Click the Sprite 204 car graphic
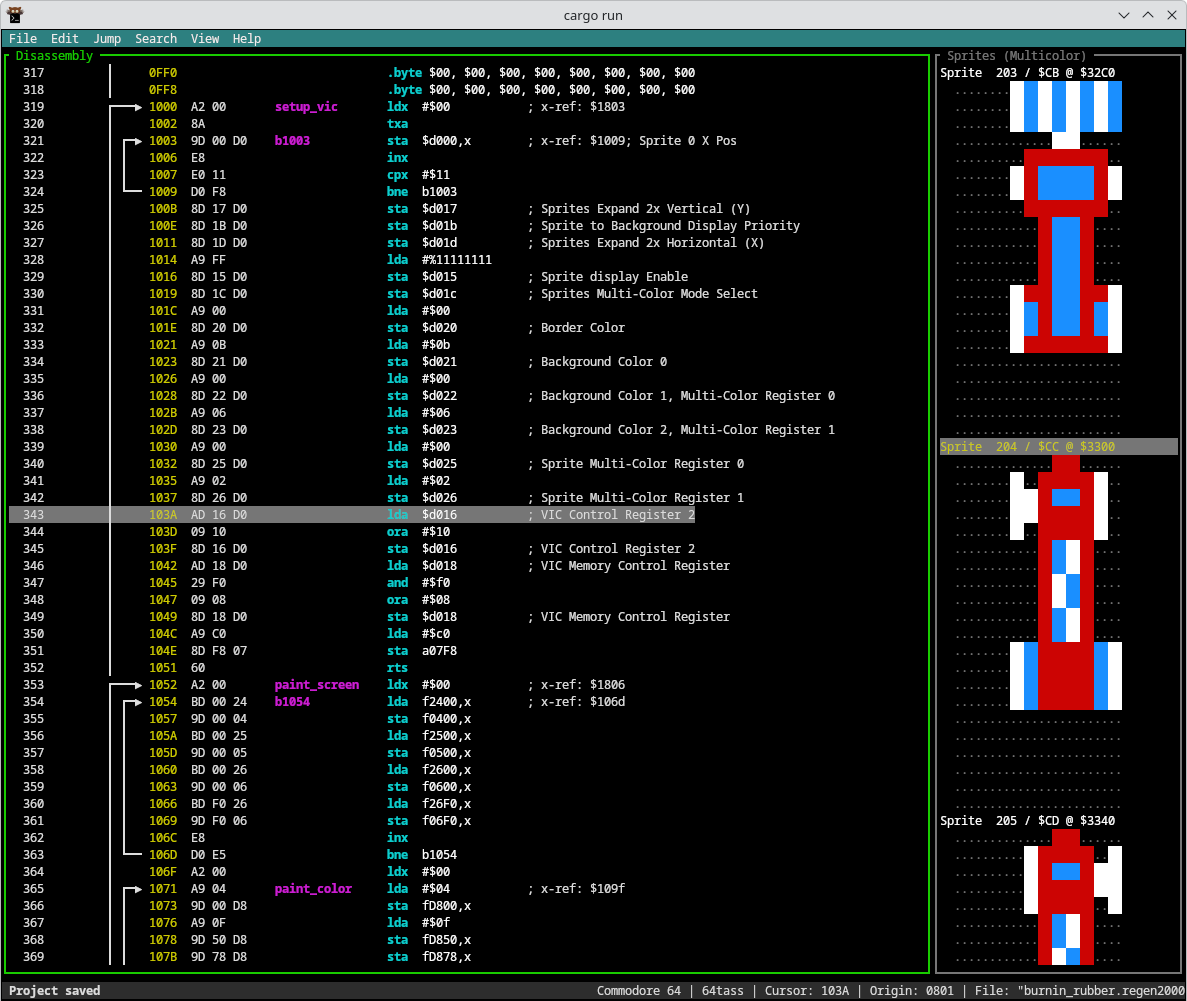Viewport: 1187px width, 1001px height. (1065, 583)
